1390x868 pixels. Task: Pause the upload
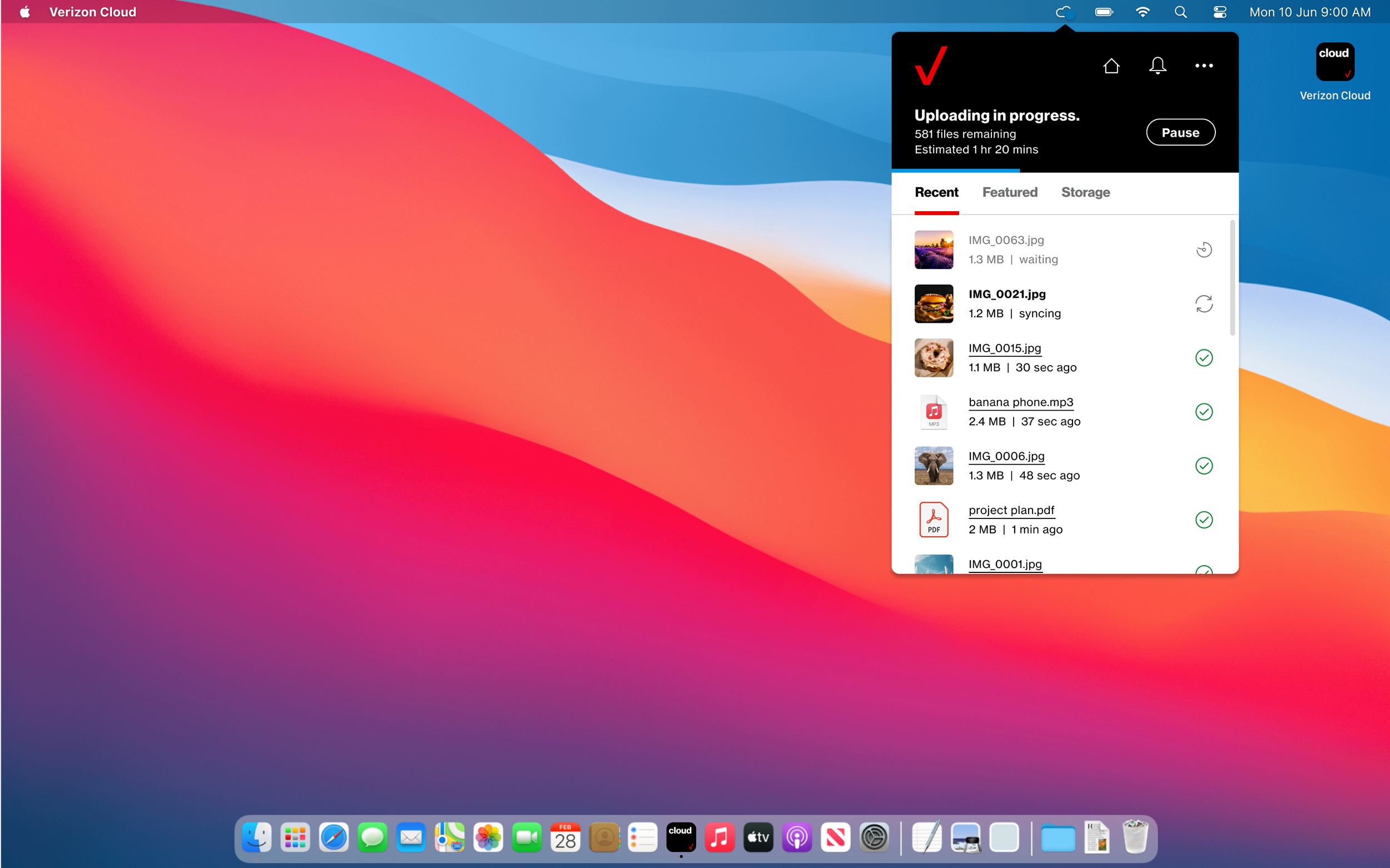pyautogui.click(x=1180, y=132)
